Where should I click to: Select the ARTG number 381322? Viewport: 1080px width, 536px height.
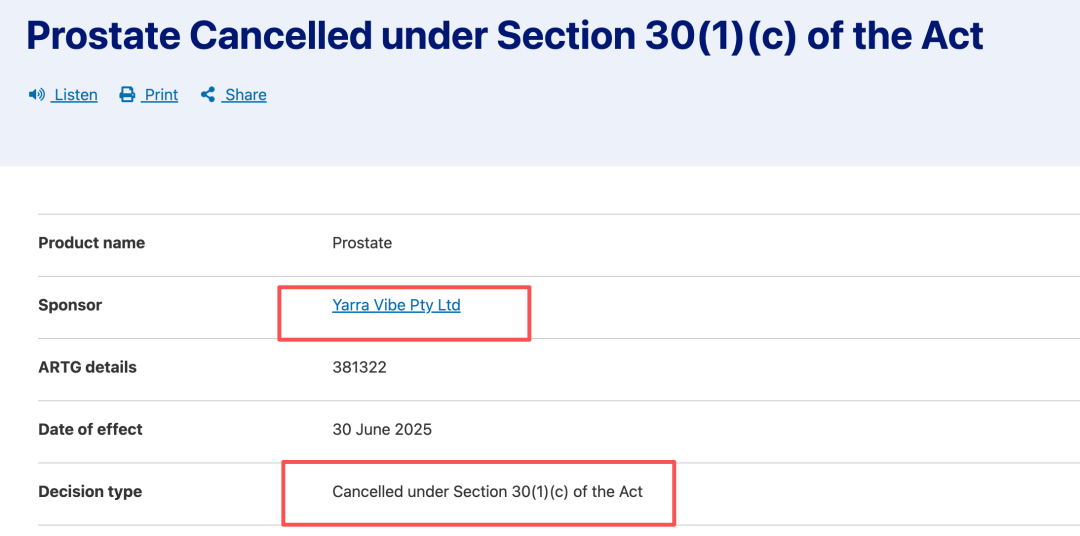pyautogui.click(x=359, y=367)
